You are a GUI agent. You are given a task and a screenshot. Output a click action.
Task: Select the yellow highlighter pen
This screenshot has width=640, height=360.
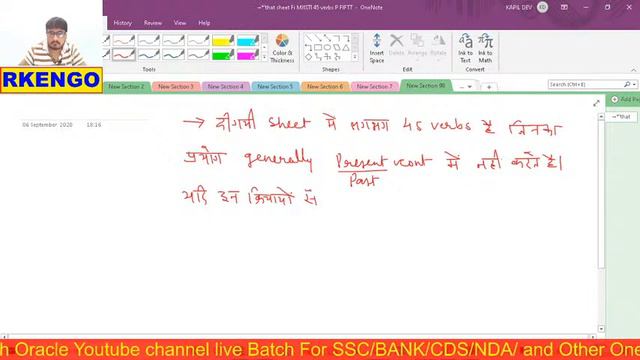223,40
